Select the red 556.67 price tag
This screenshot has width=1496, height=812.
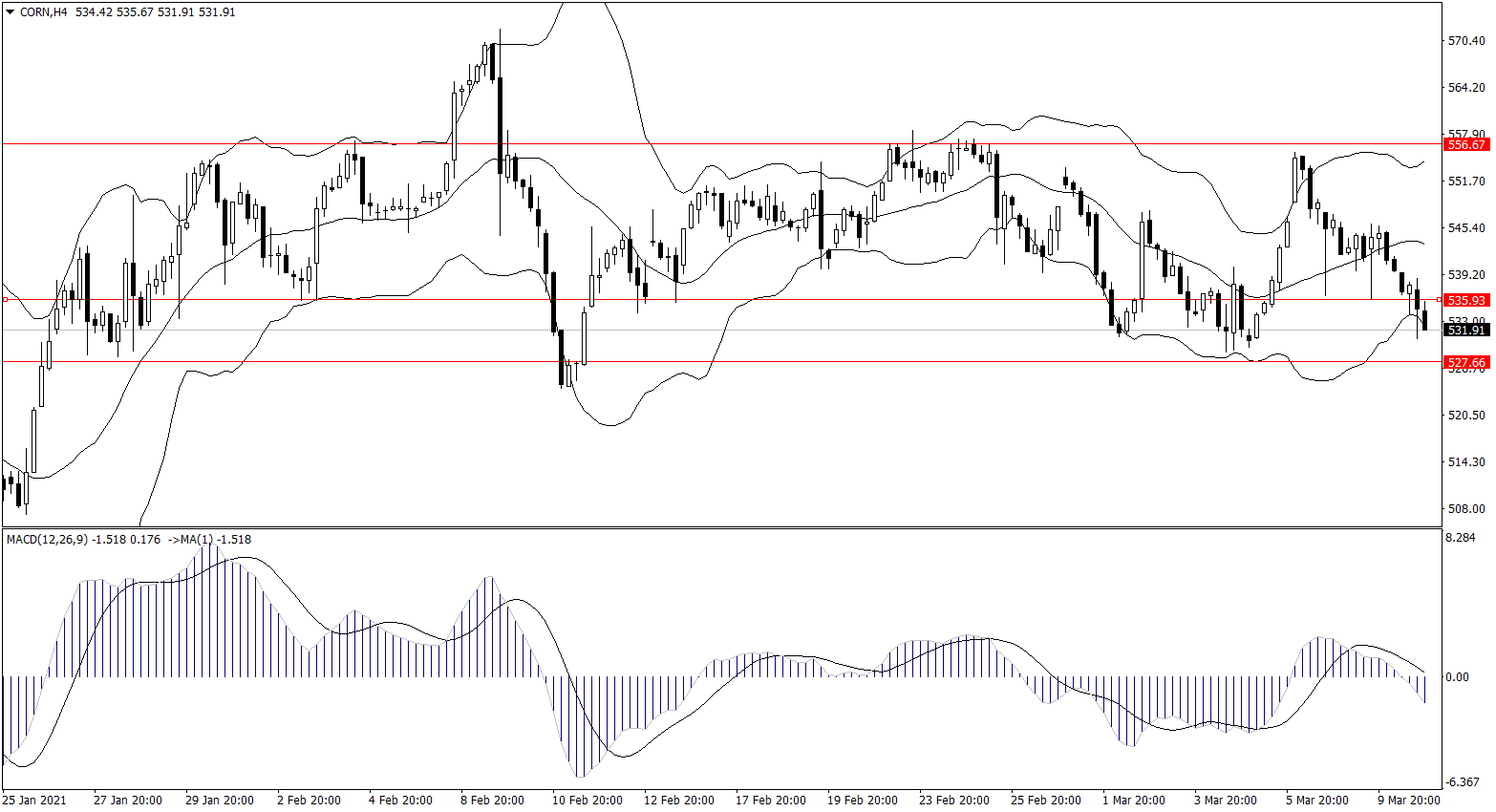pyautogui.click(x=1466, y=144)
